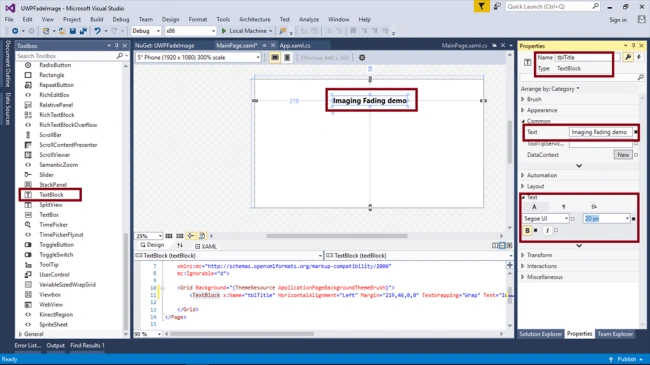Click the Properties wrench icon
This screenshot has width=650, height=365.
click(x=628, y=57)
